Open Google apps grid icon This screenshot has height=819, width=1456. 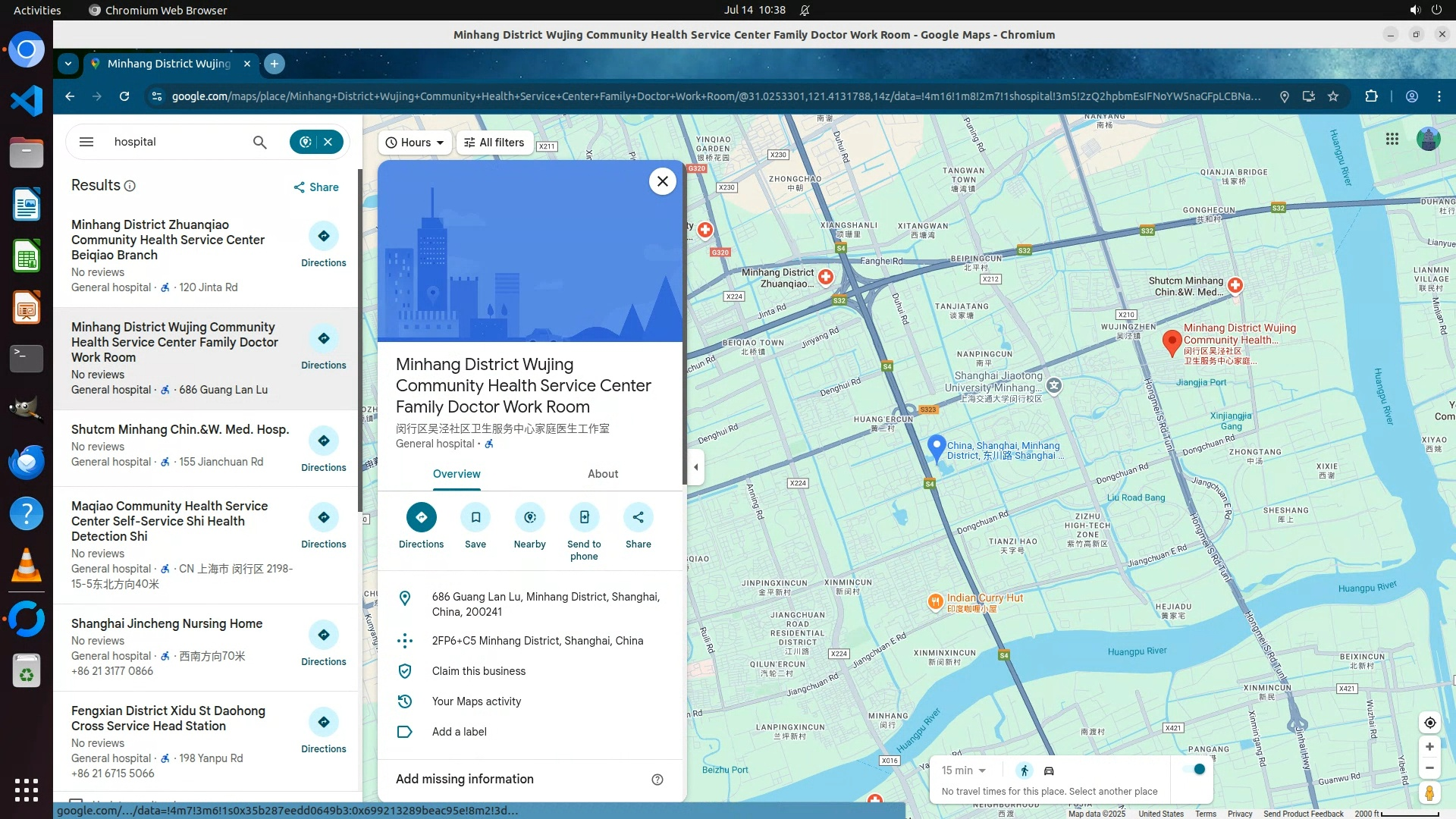[x=1392, y=139]
